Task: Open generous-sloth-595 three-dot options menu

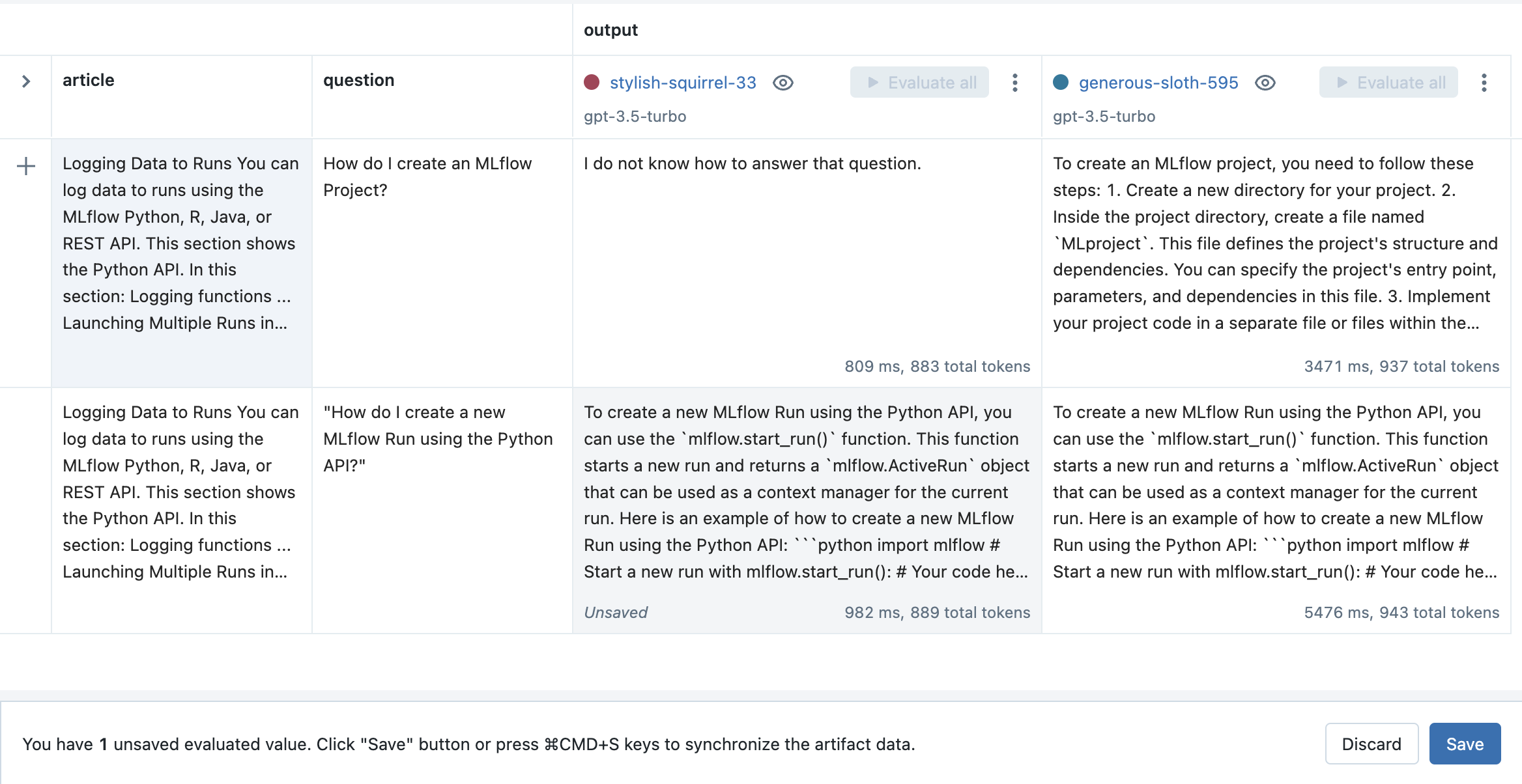Action: [x=1484, y=83]
